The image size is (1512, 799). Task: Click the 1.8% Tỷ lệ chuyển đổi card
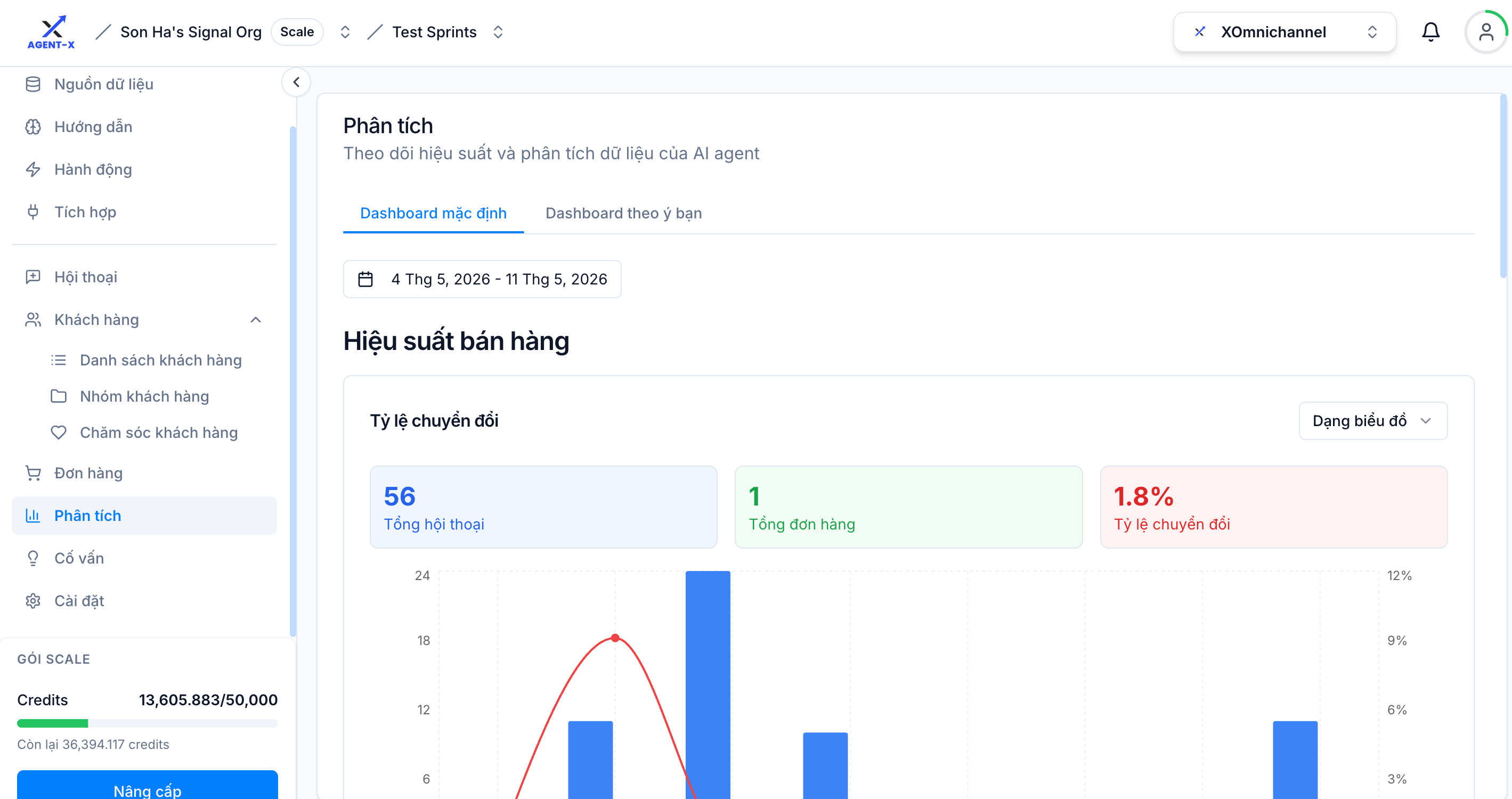pyautogui.click(x=1274, y=508)
